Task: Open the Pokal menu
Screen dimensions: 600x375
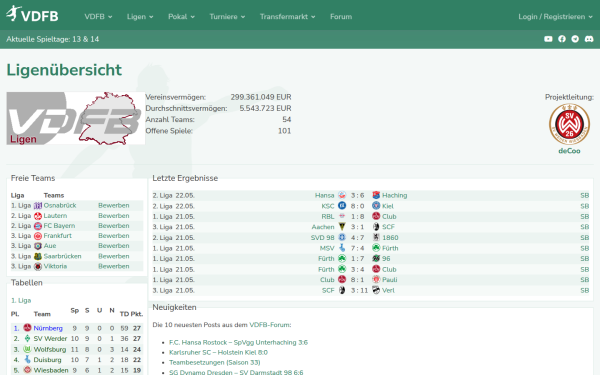Action: point(181,17)
